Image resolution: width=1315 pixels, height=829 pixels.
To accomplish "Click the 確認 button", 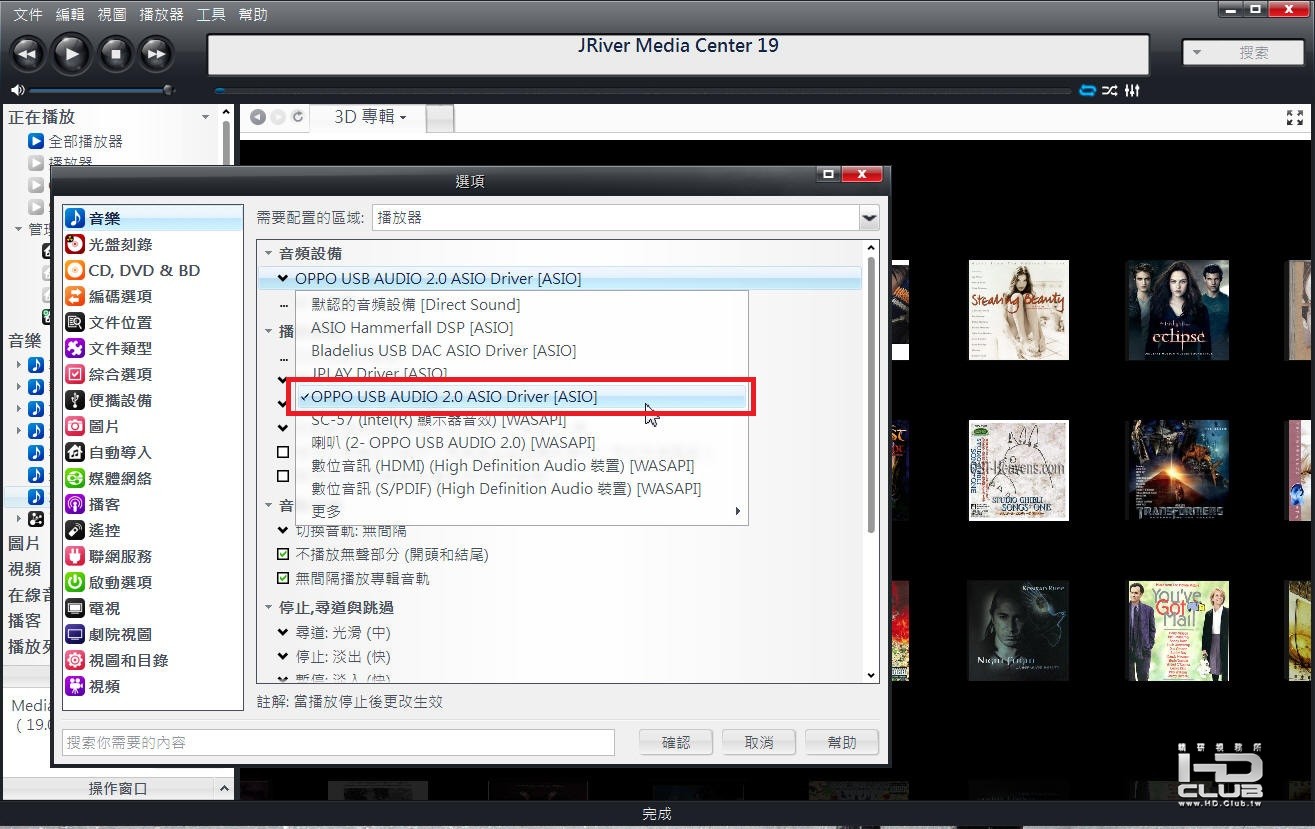I will coord(676,742).
